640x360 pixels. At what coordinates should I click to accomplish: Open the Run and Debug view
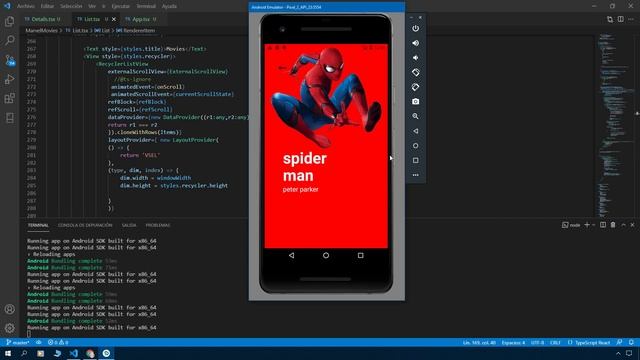pos(9,79)
